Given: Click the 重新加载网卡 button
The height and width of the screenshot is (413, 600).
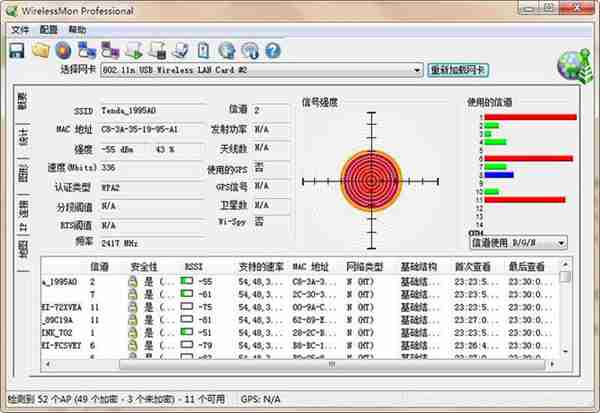Looking at the screenshot, I should tap(458, 70).
